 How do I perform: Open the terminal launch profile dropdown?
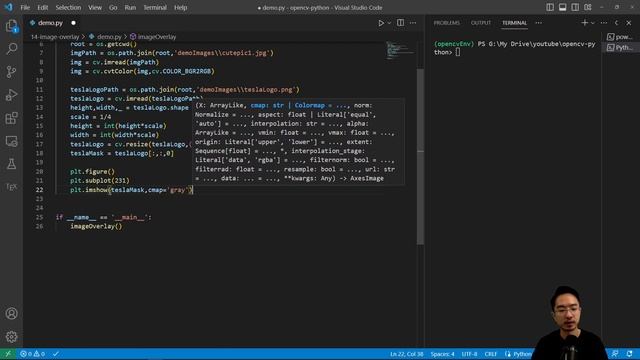593,23
